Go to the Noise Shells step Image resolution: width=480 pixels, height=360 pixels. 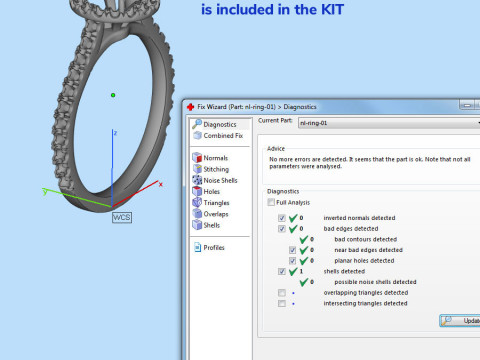(220, 180)
